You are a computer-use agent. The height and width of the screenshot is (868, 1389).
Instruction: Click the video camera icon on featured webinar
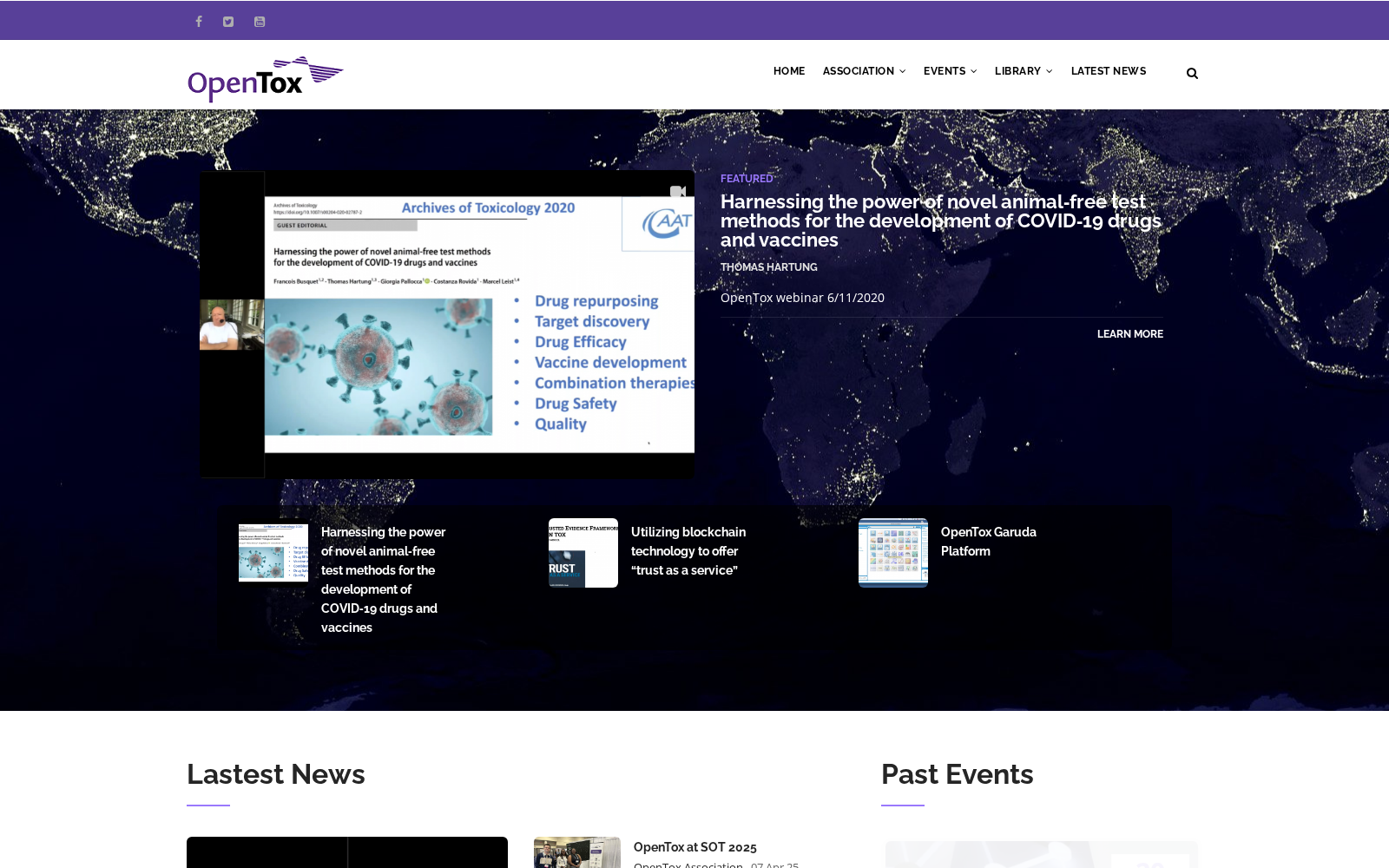pyautogui.click(x=678, y=192)
